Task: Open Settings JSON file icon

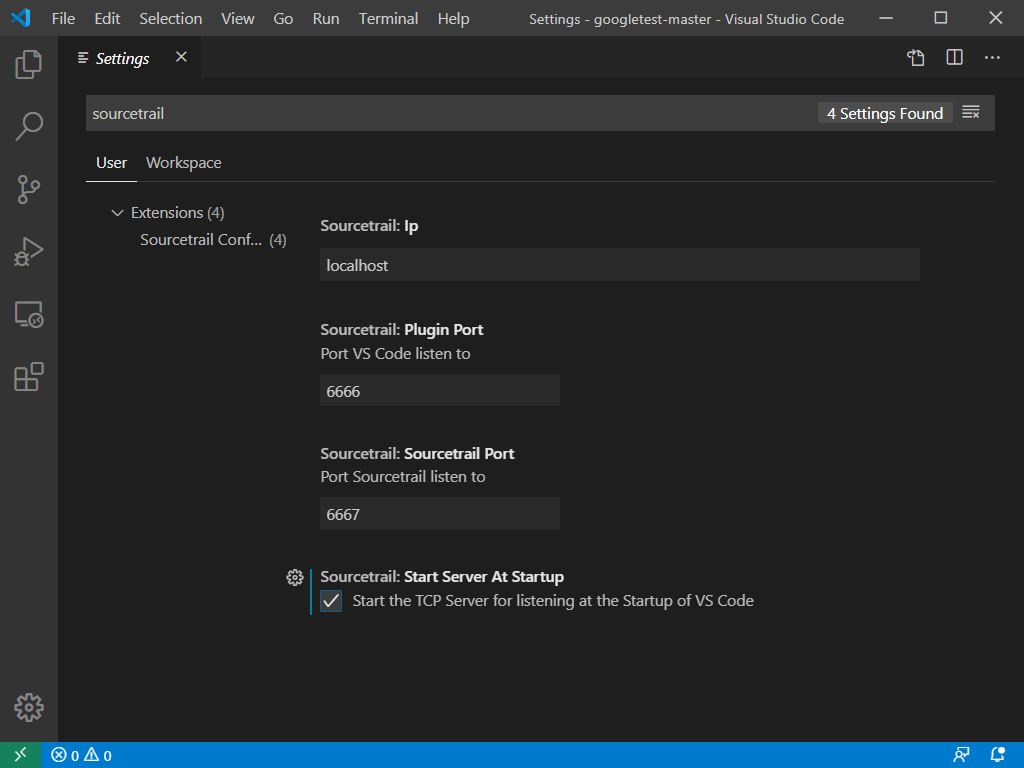Action: tap(916, 57)
